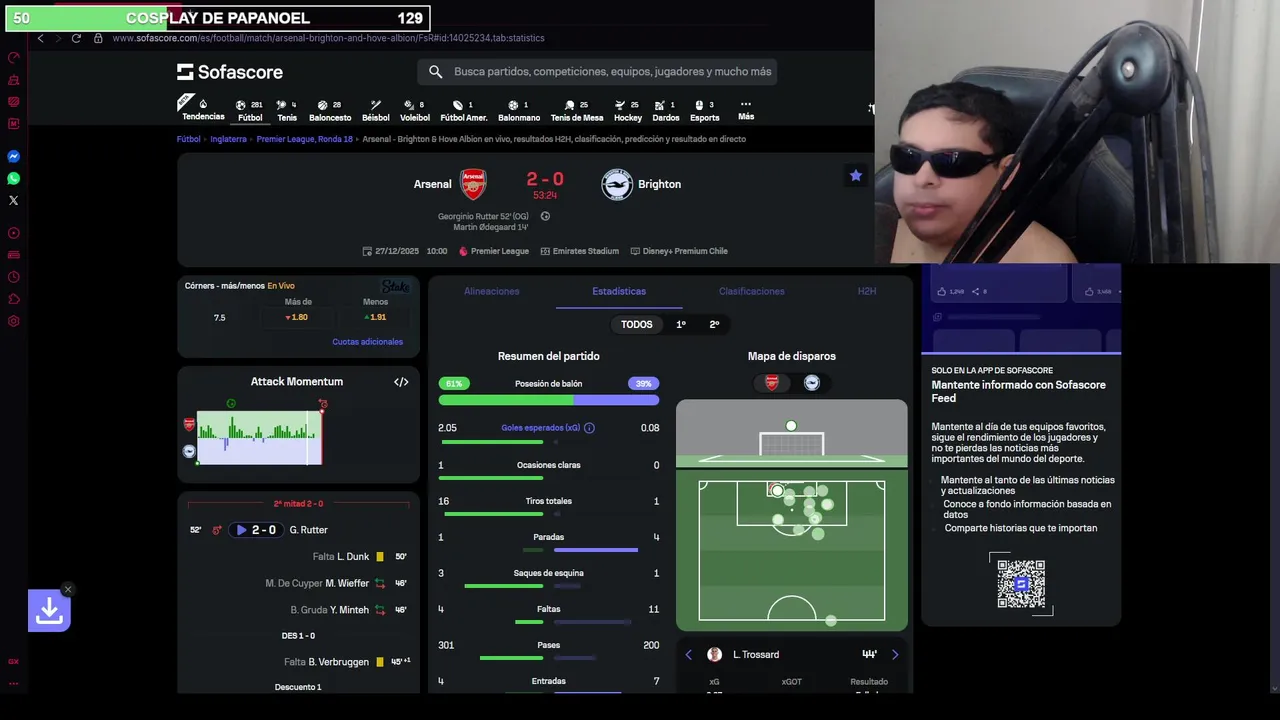1280x720 pixels.
Task: Open Messenger in the browser sidebar
Action: point(14,157)
